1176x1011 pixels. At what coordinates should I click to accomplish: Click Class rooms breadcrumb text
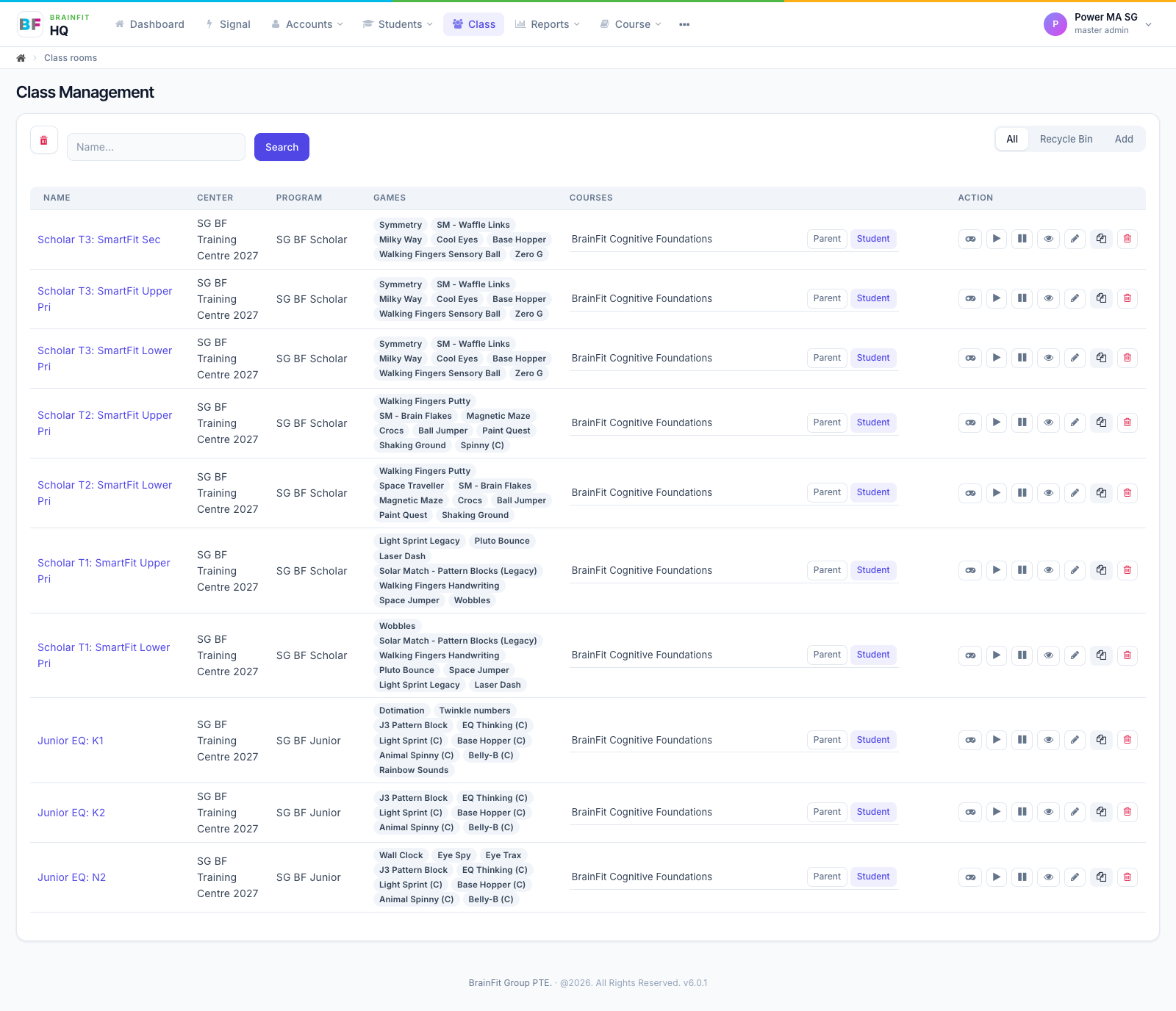(71, 58)
